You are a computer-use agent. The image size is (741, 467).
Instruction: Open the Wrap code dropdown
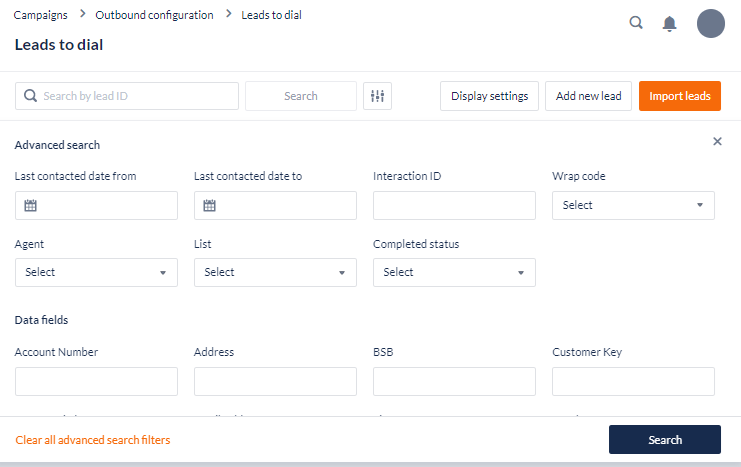[x=633, y=205]
